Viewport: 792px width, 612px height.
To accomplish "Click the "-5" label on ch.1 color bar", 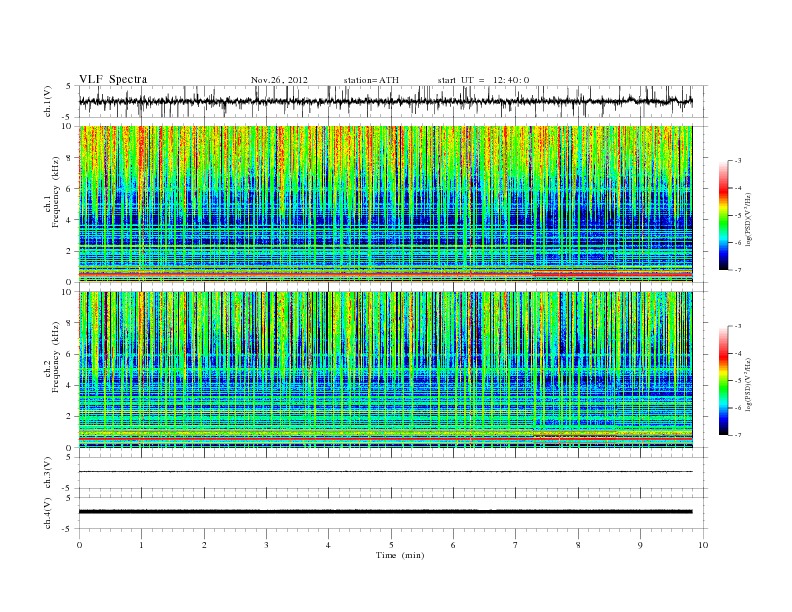I will 738,216.
